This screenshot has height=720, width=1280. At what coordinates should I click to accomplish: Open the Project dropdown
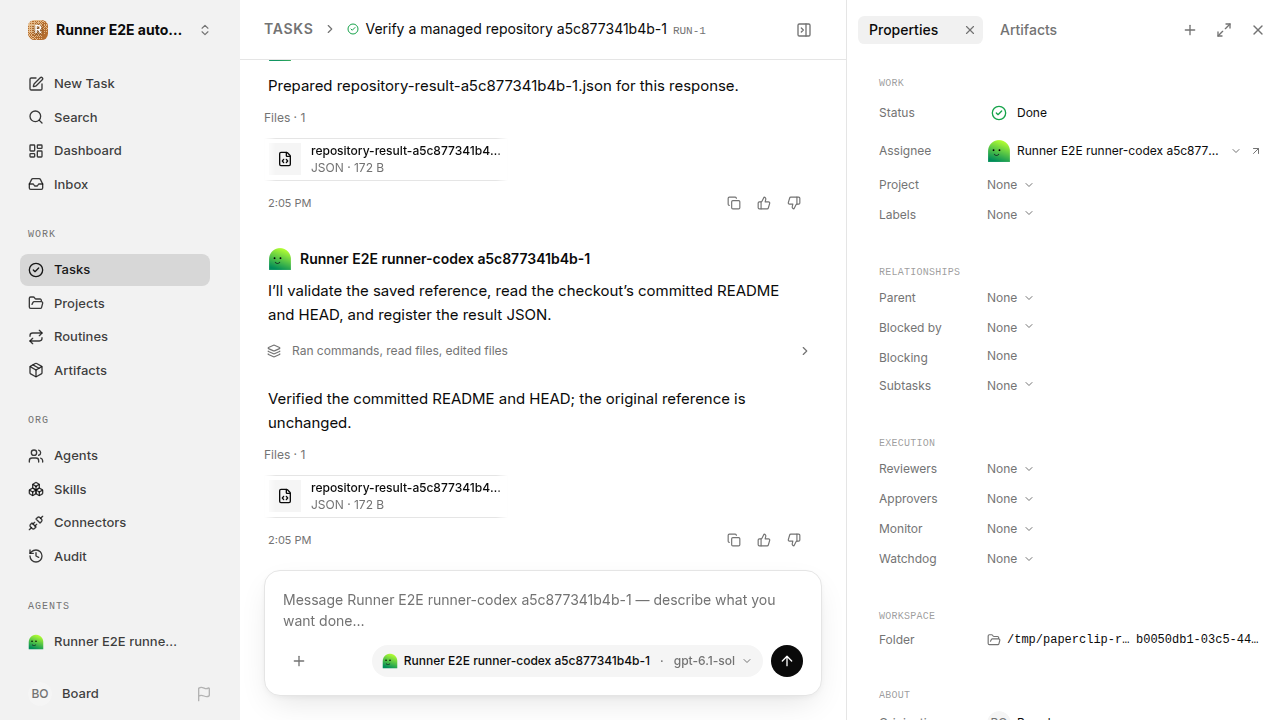coord(1010,185)
